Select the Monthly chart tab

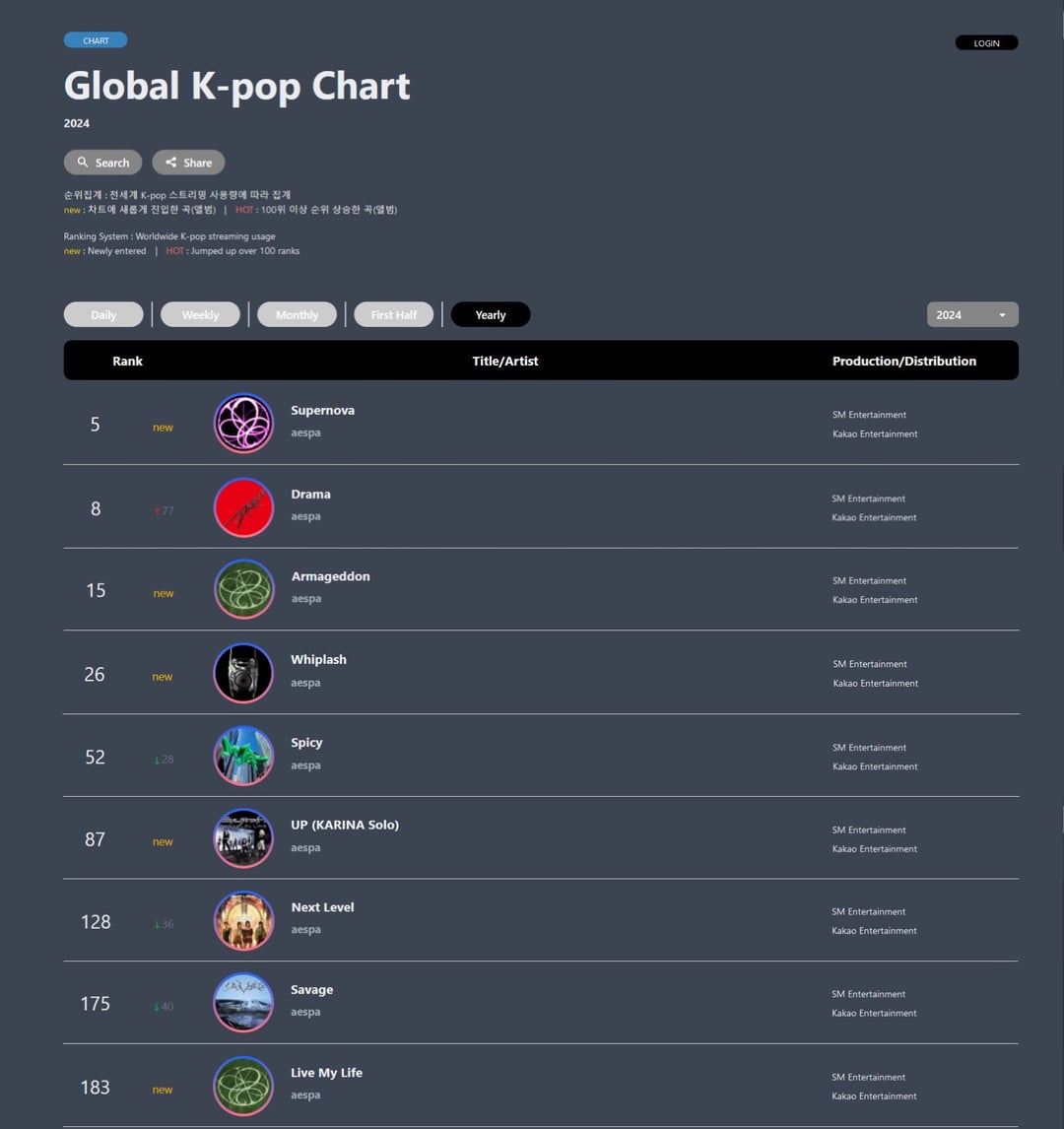click(x=297, y=315)
